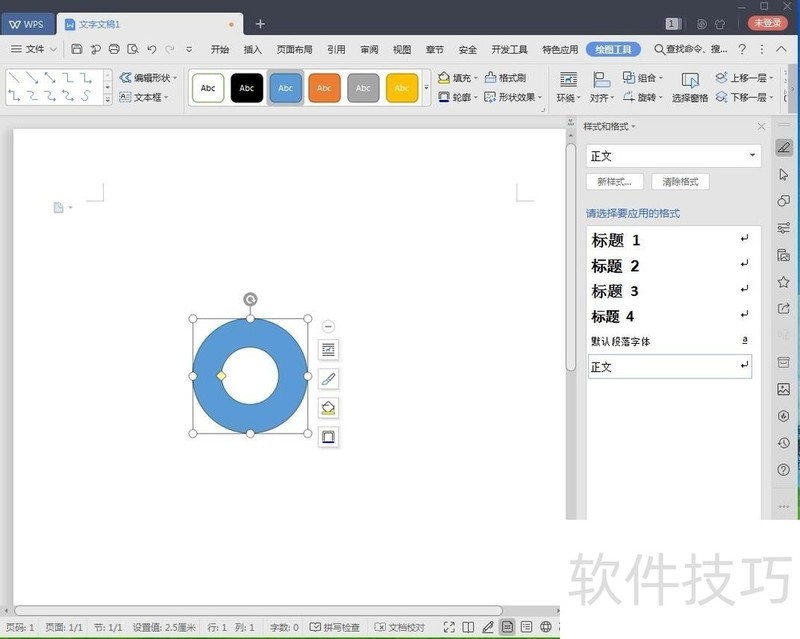Click the Save icon in quick toolbar

pos(77,49)
